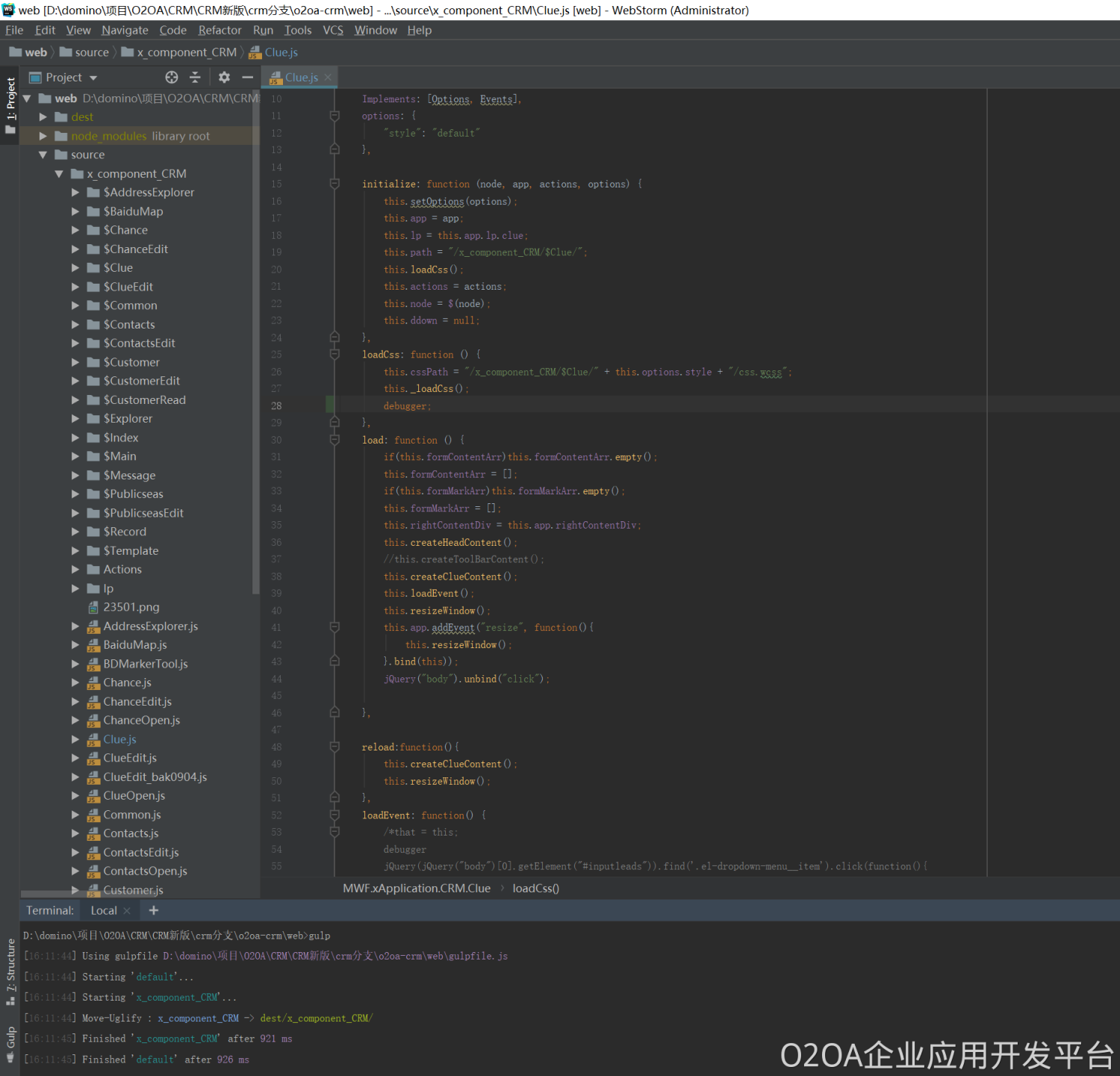
Task: Toggle the Project tool window sidebar button
Action: coord(10,105)
